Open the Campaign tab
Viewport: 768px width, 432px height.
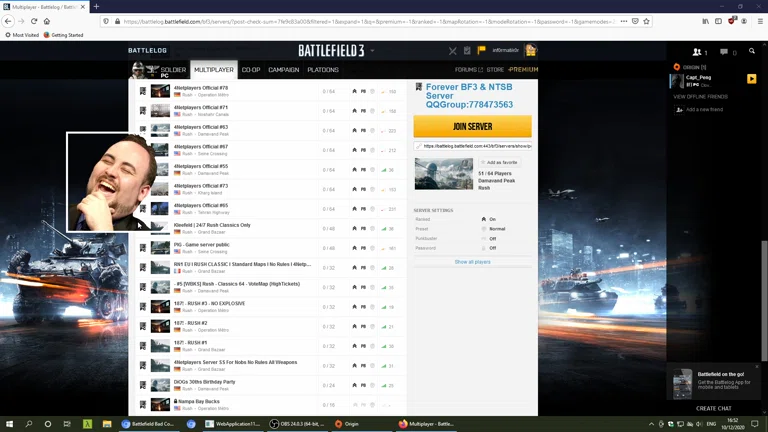(x=284, y=70)
